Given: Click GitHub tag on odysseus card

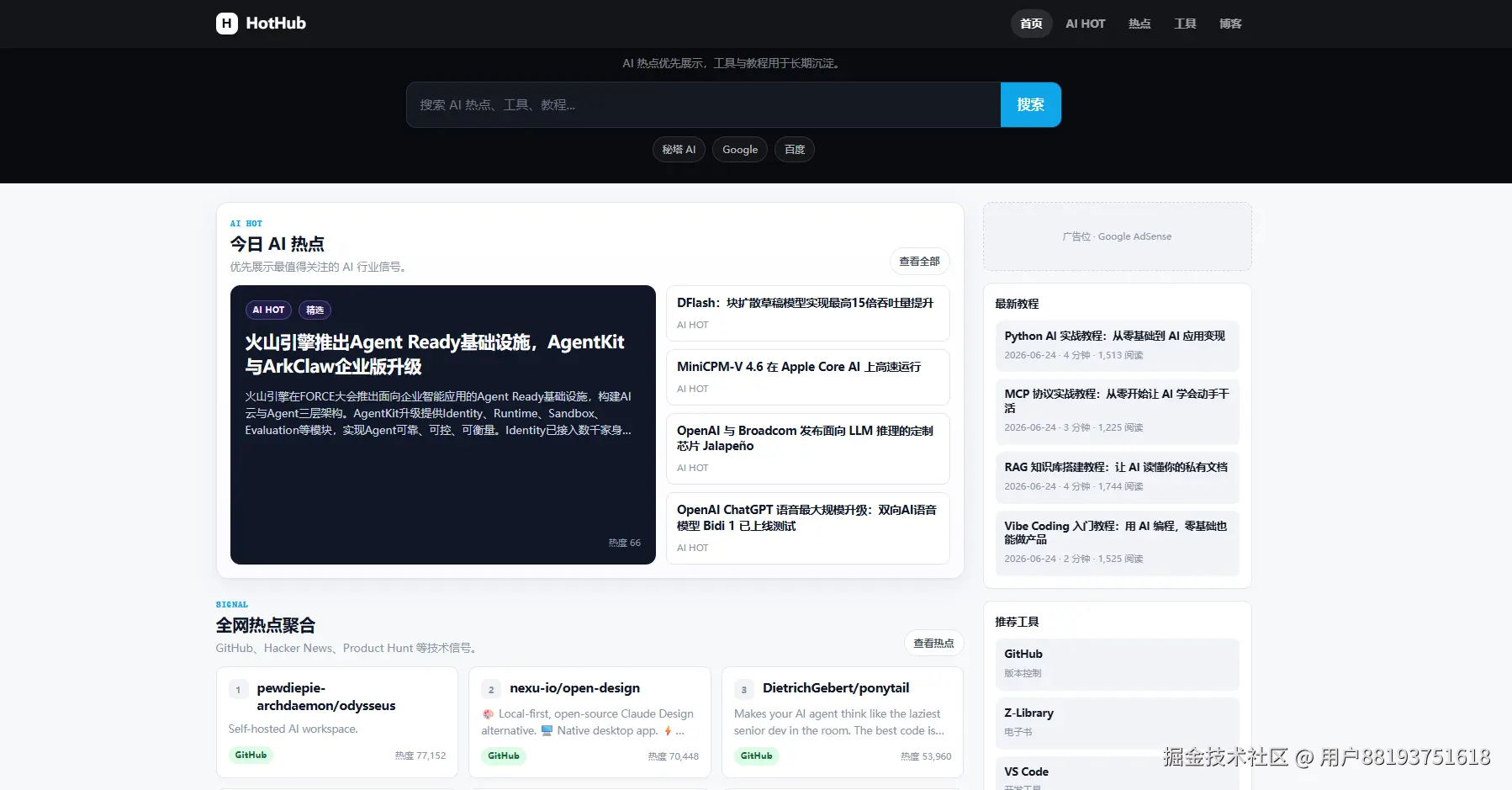Looking at the screenshot, I should pyautogui.click(x=251, y=756).
